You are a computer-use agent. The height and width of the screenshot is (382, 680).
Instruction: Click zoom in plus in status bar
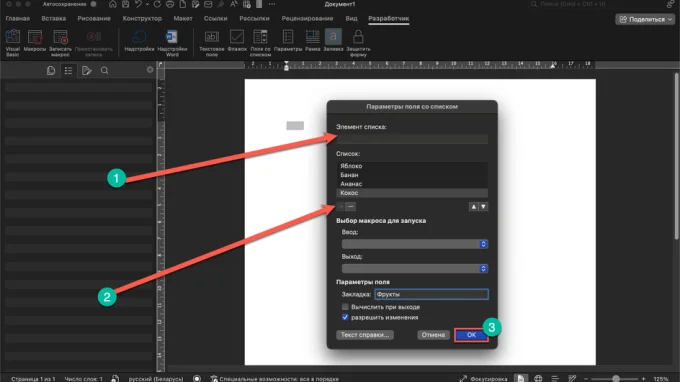[x=644, y=379]
